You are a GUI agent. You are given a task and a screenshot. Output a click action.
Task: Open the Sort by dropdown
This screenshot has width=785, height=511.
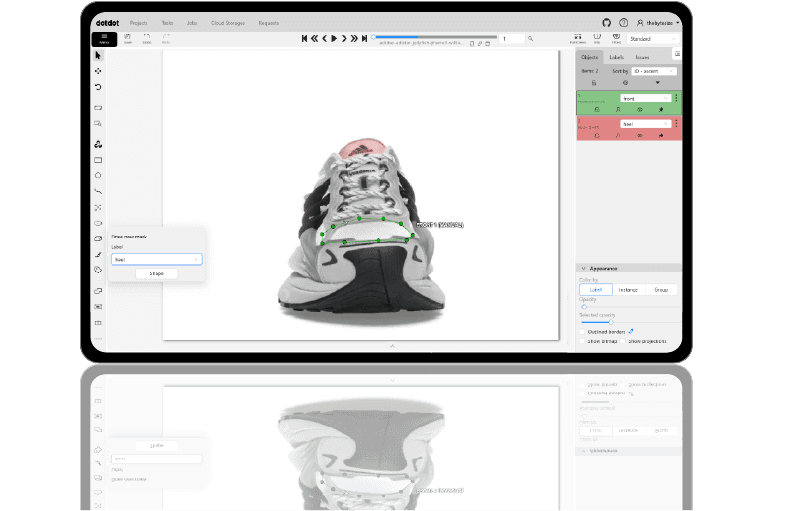coord(654,71)
